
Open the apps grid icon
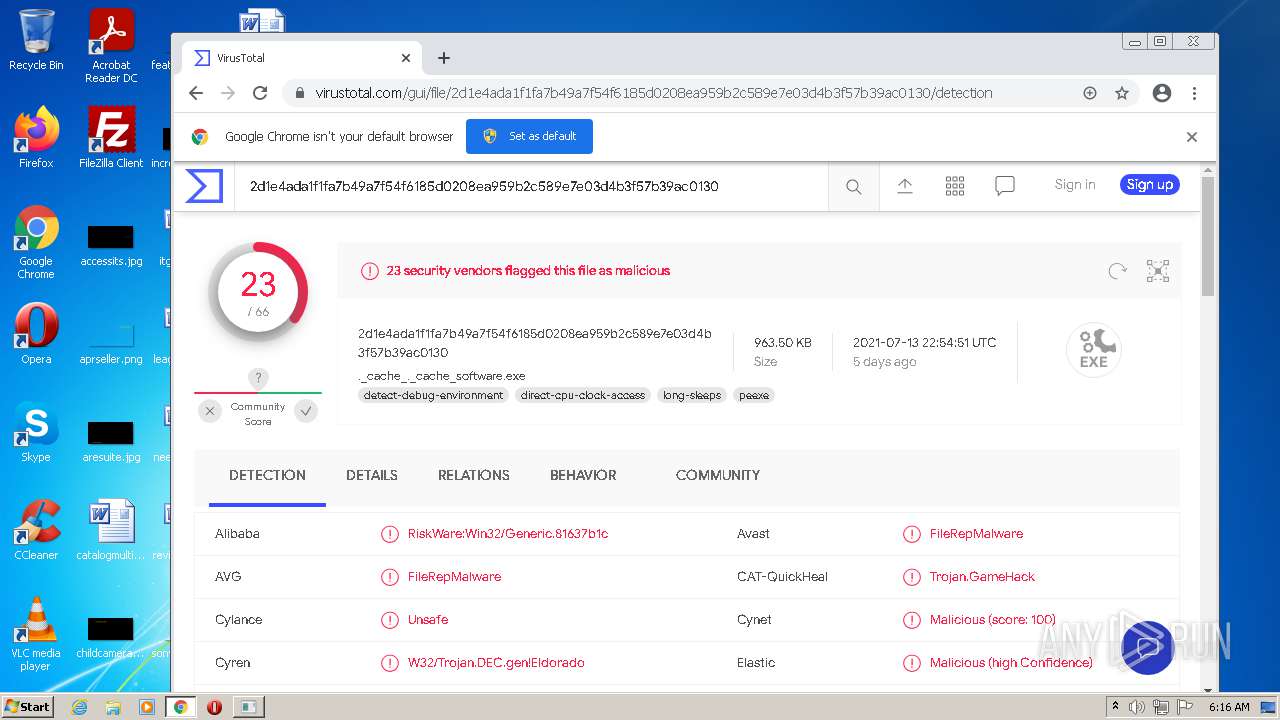pyautogui.click(x=955, y=186)
